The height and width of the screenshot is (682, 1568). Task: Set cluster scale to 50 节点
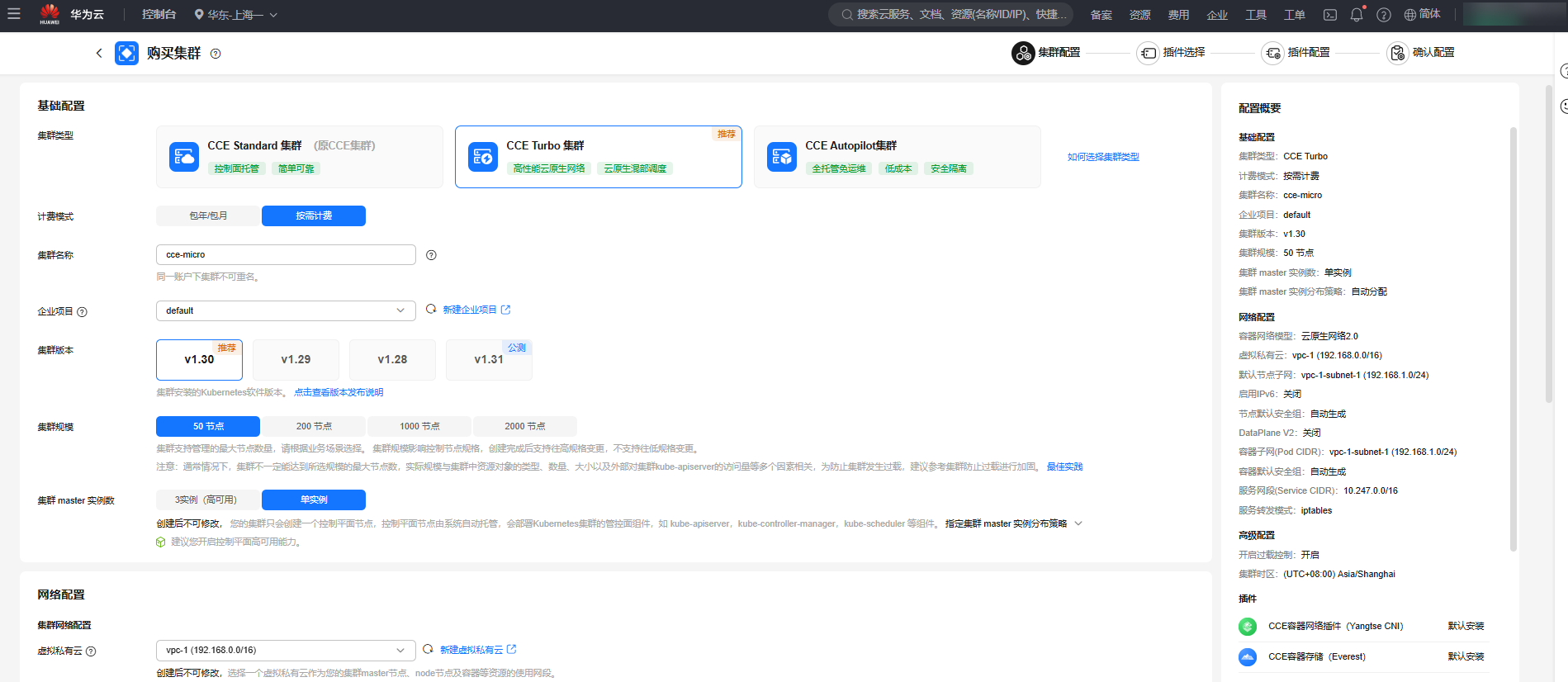(x=208, y=426)
